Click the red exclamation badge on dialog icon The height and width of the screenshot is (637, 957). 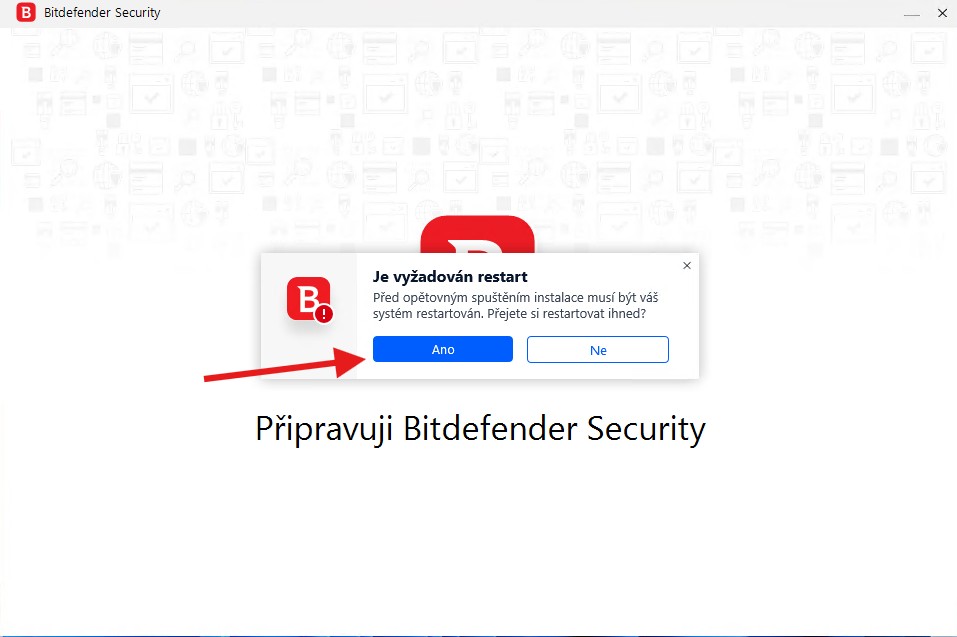point(323,314)
